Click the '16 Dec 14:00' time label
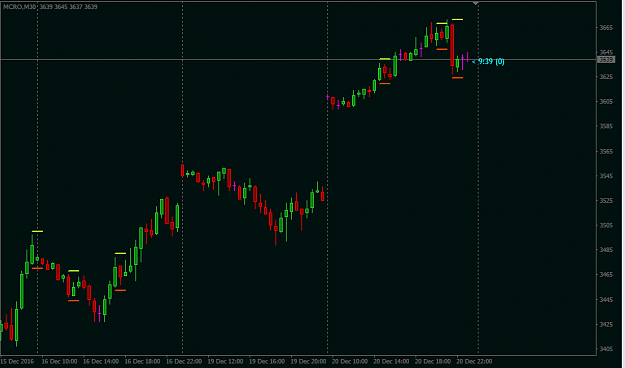625x368 pixels. pyautogui.click(x=101, y=362)
